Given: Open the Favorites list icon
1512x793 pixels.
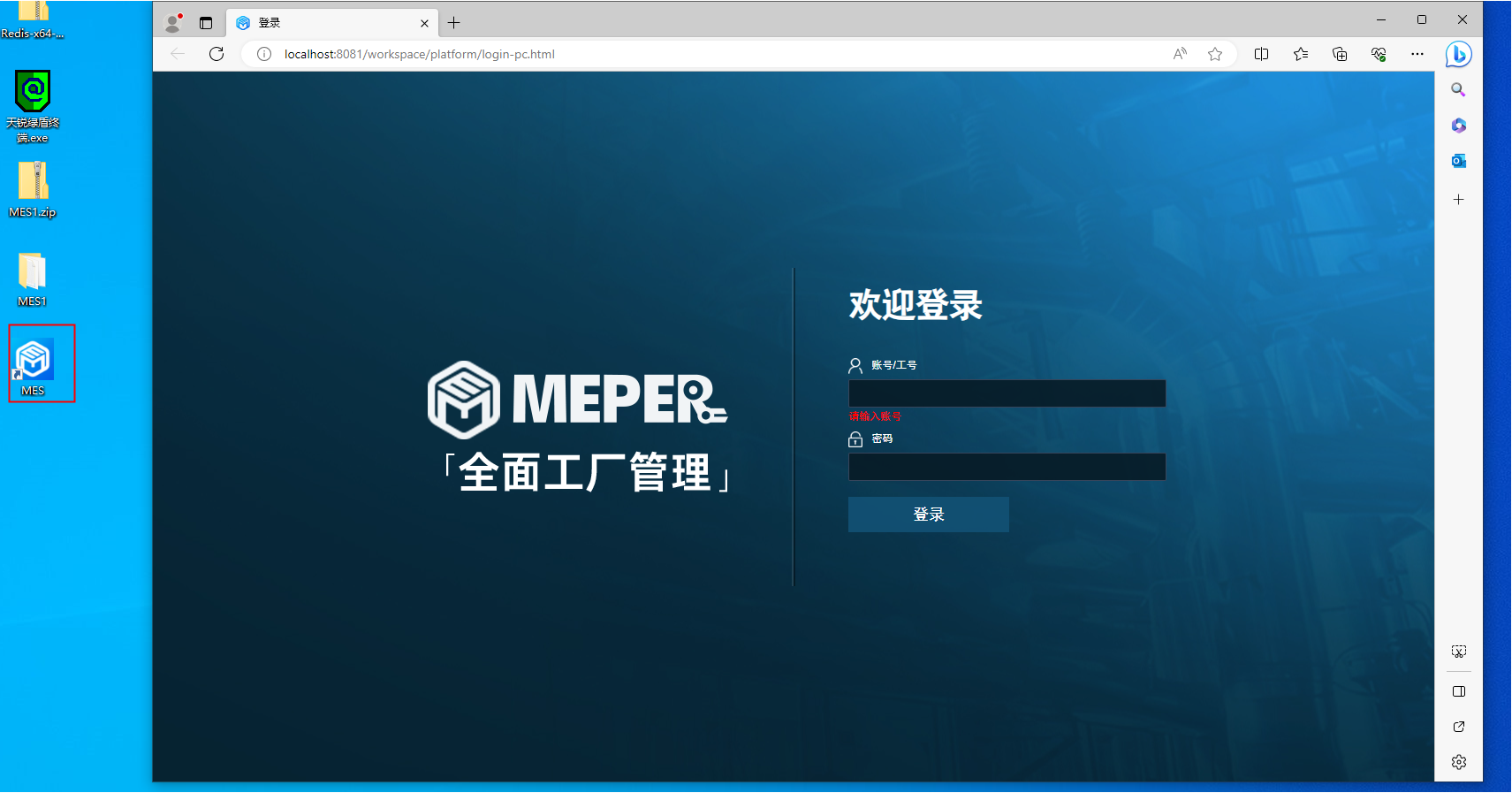Looking at the screenshot, I should pyautogui.click(x=1301, y=54).
